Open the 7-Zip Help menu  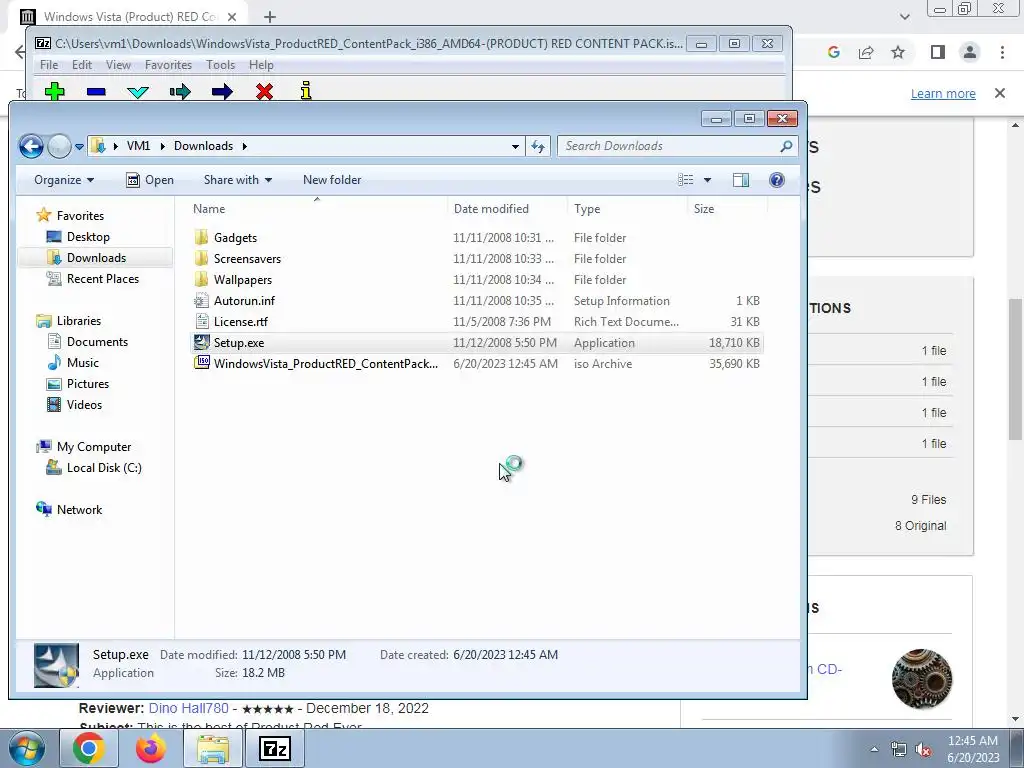(x=261, y=65)
